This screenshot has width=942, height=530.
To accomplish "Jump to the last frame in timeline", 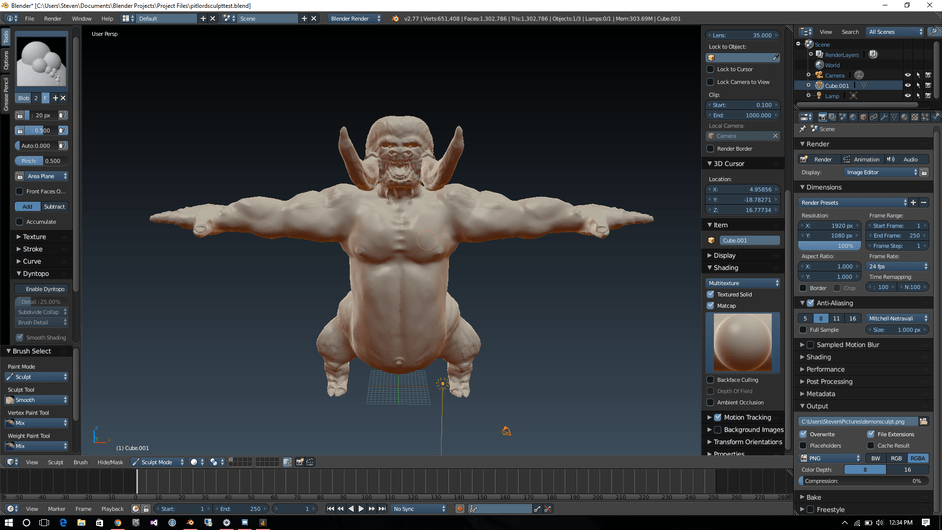I will pos(383,509).
